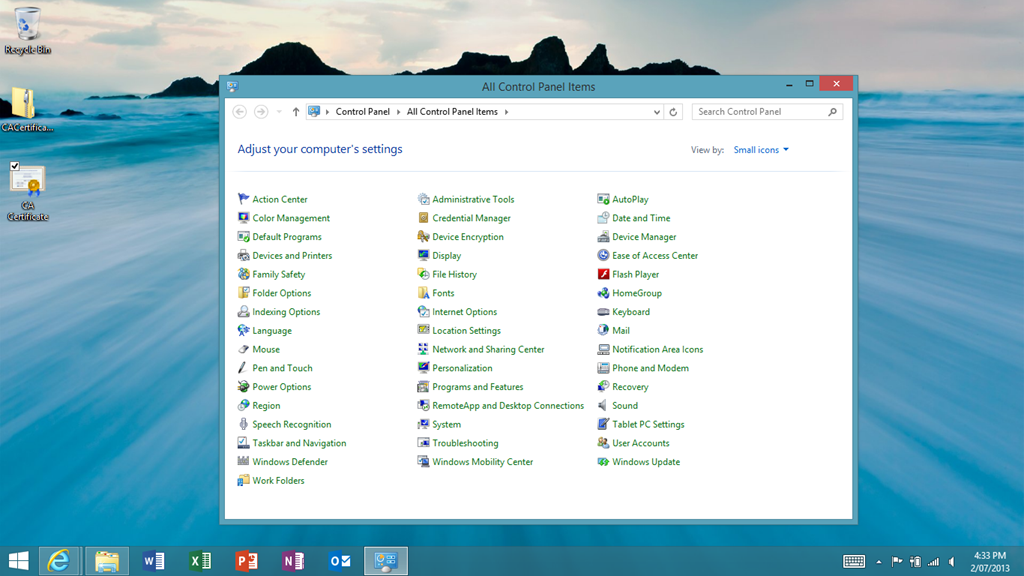Open the View by Small icons dropdown
The width and height of the screenshot is (1024, 576).
point(761,150)
